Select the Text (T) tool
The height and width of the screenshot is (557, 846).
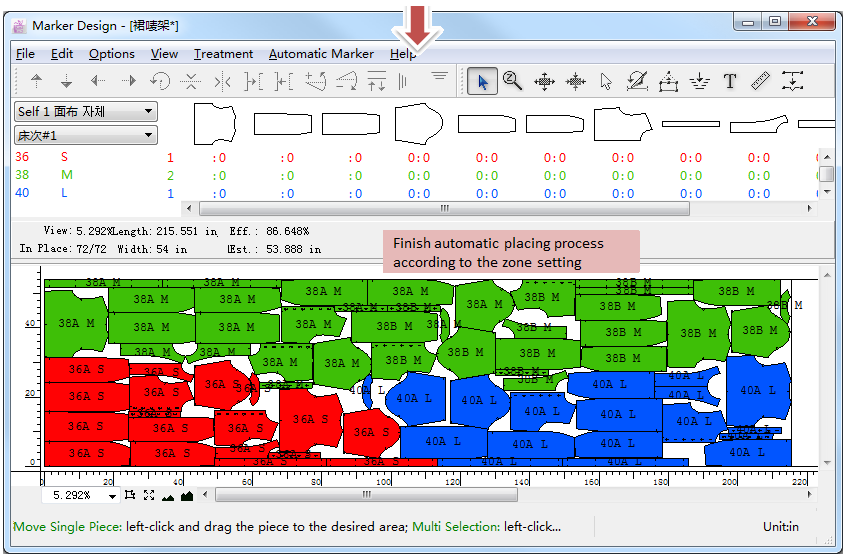click(730, 82)
